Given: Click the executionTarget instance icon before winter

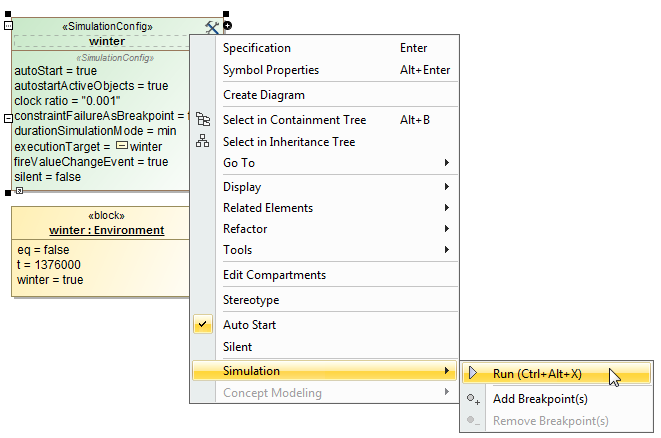Looking at the screenshot, I should click(x=122, y=146).
